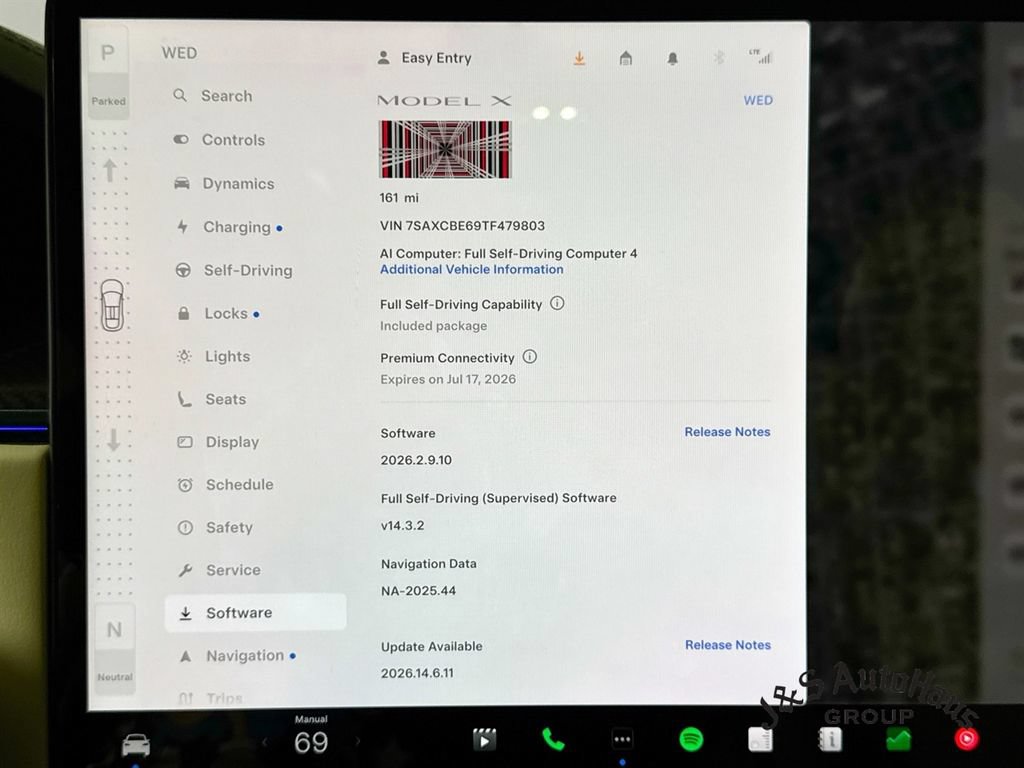Tap the down arrow on gear strip
Screen dimensions: 1024x768
point(114,440)
